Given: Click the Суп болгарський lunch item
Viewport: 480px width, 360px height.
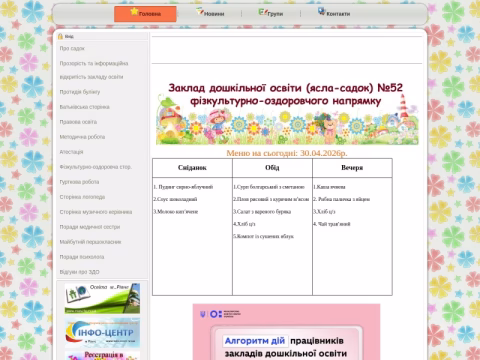Looking at the screenshot, I should (269, 187).
